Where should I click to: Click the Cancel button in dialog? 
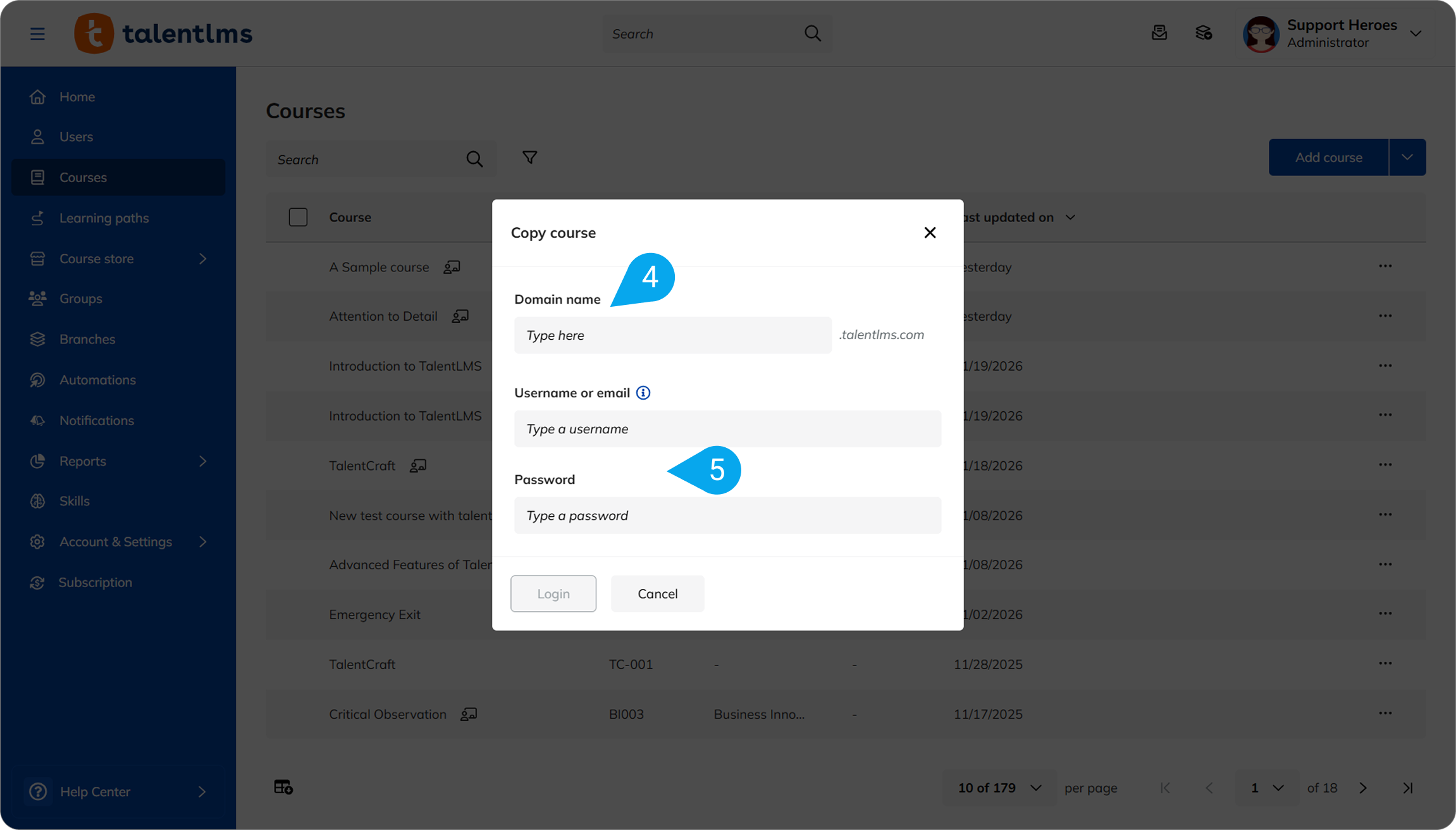point(657,593)
